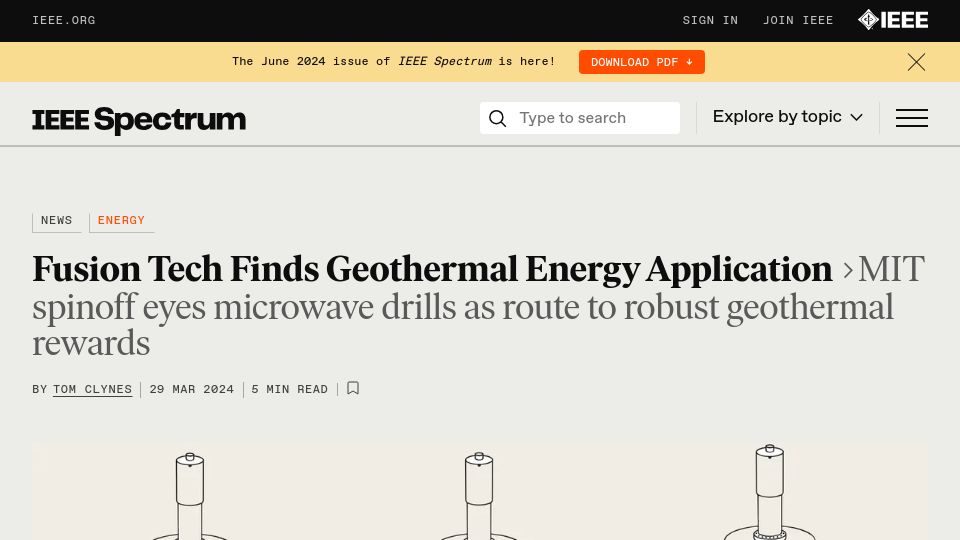The image size is (960, 540).
Task: Expand the Explore by topic dropdown
Action: (x=787, y=117)
